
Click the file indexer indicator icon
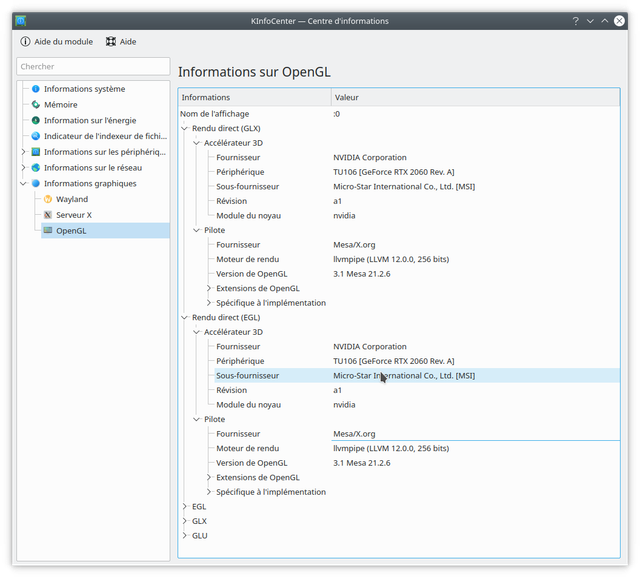click(36, 136)
